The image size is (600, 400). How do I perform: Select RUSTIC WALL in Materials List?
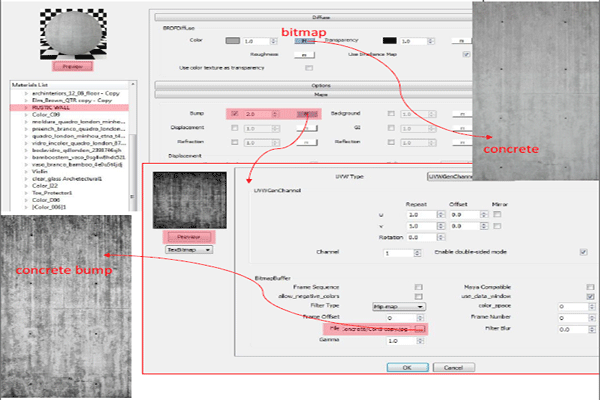[51, 108]
